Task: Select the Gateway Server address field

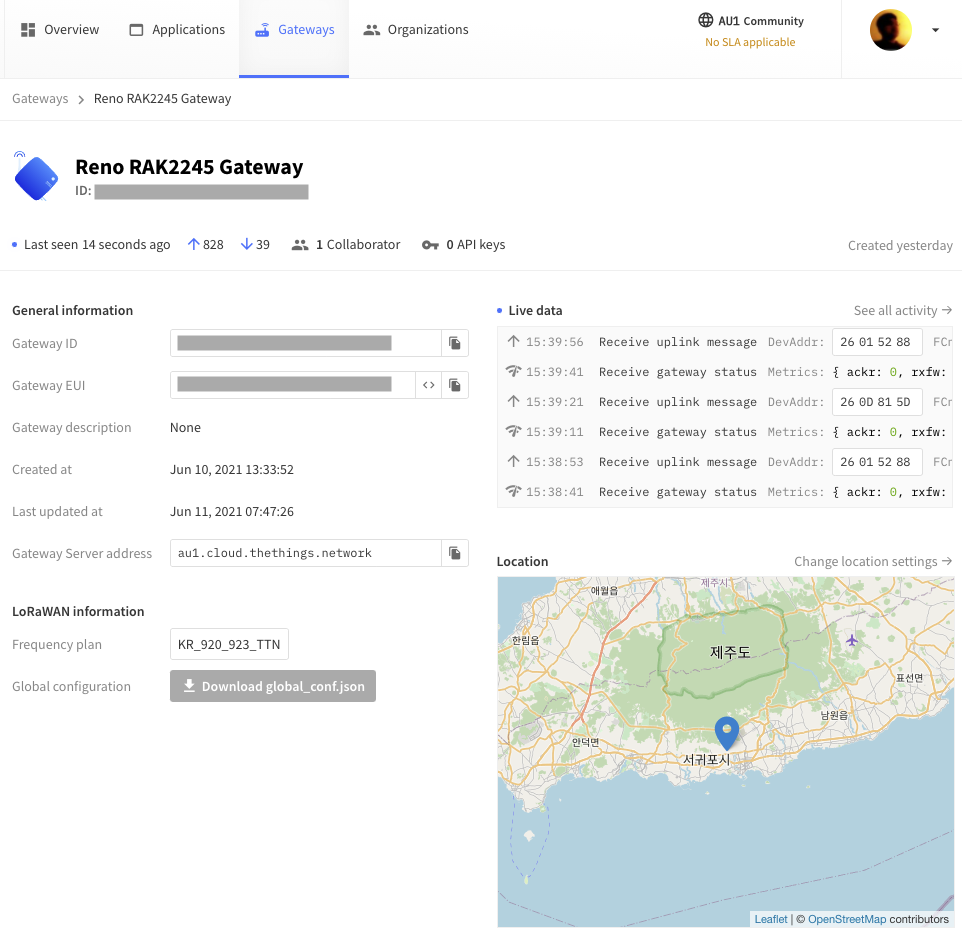Action: coord(306,553)
